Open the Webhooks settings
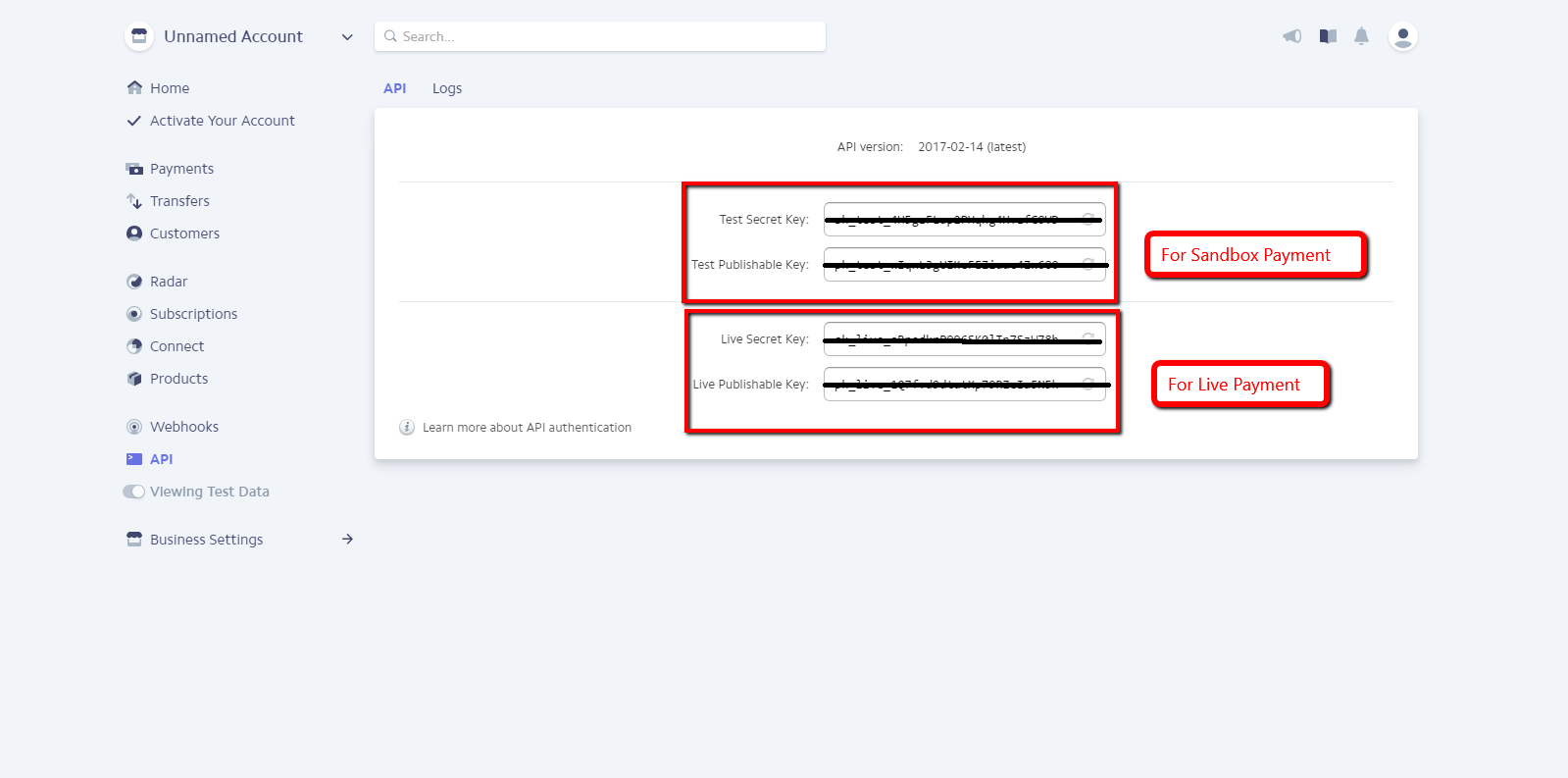Viewport: 1568px width, 778px height. (x=173, y=427)
